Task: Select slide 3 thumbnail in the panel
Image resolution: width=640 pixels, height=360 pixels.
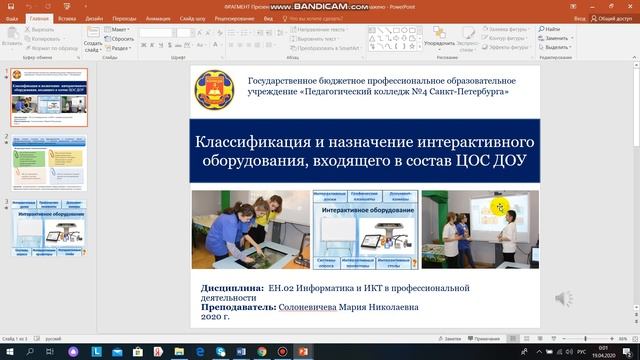Action: pyautogui.click(x=49, y=228)
